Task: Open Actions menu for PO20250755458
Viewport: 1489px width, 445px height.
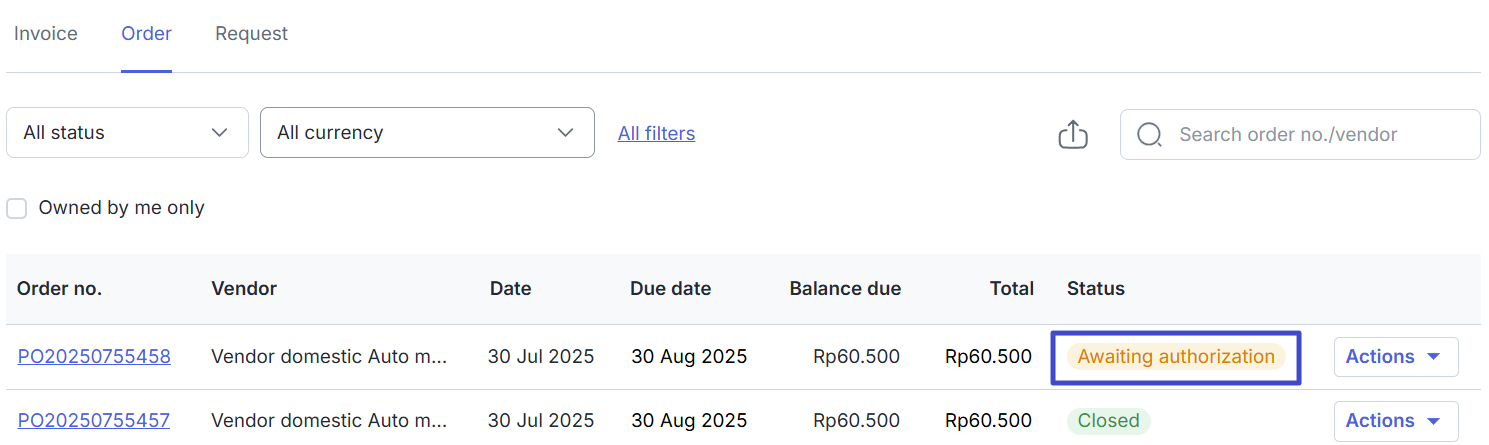Action: (1395, 357)
